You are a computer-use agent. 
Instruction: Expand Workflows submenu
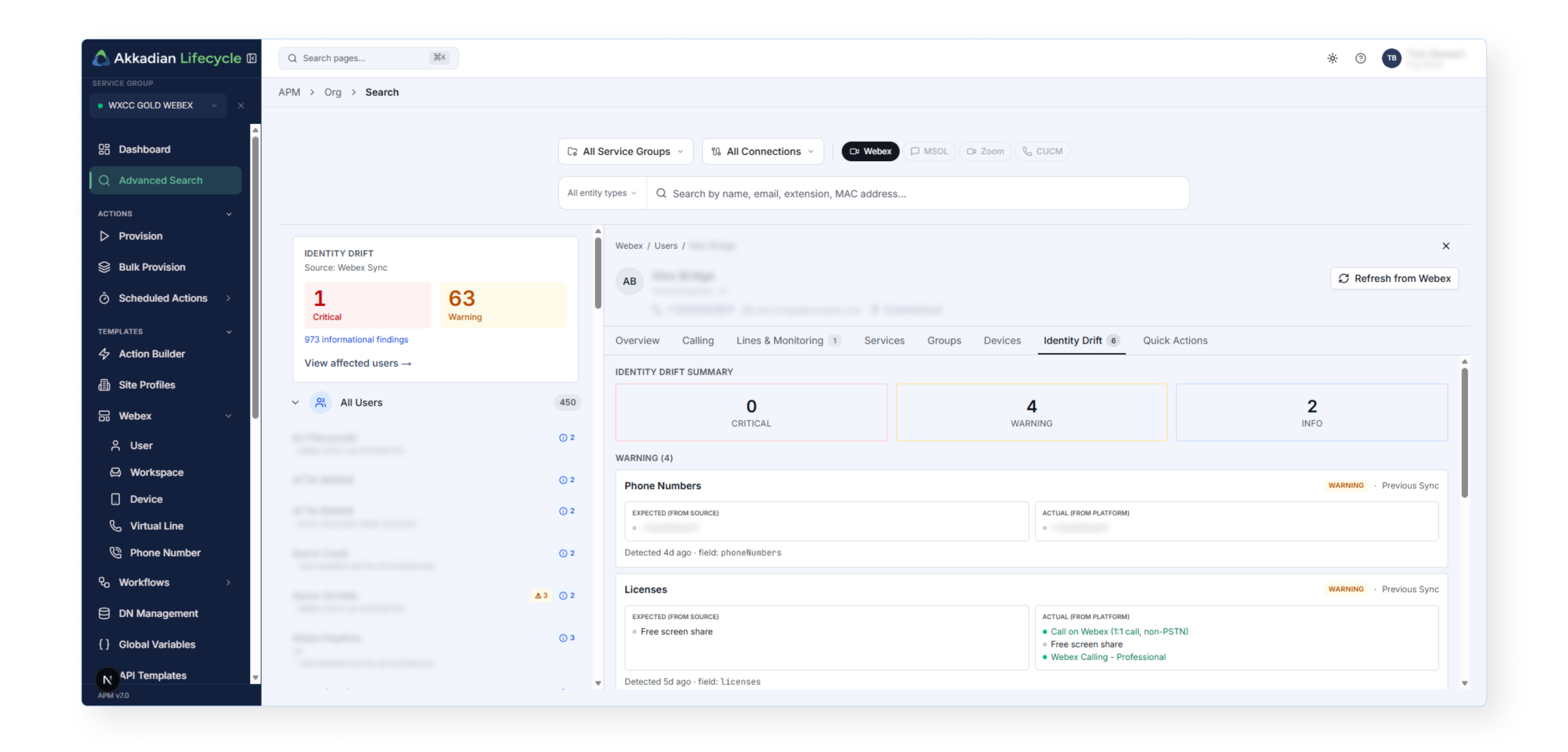[x=228, y=582]
